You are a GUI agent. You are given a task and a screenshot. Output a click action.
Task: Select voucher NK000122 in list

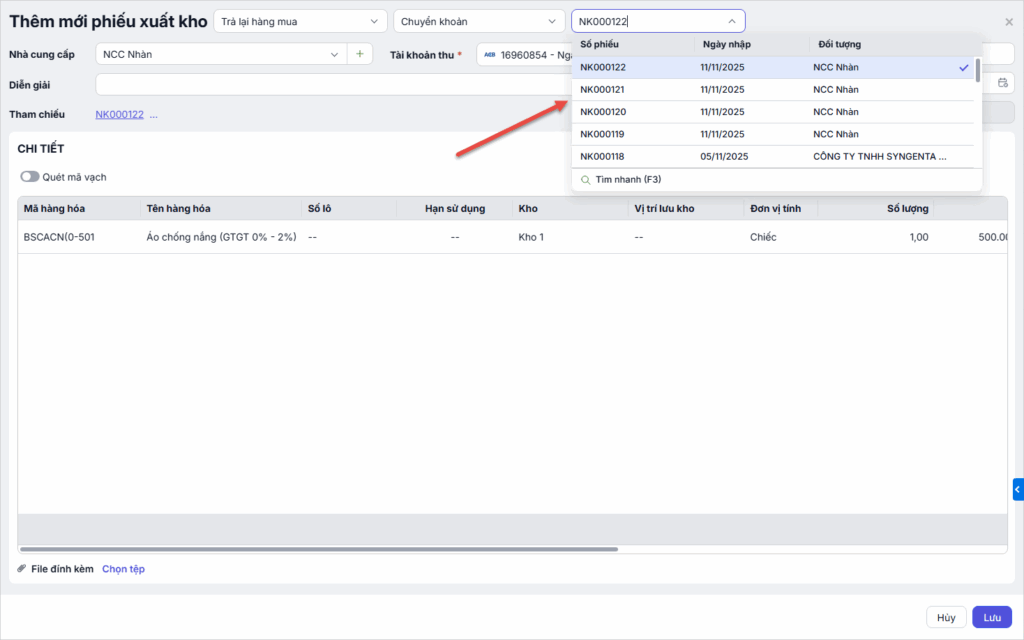pyautogui.click(x=773, y=67)
